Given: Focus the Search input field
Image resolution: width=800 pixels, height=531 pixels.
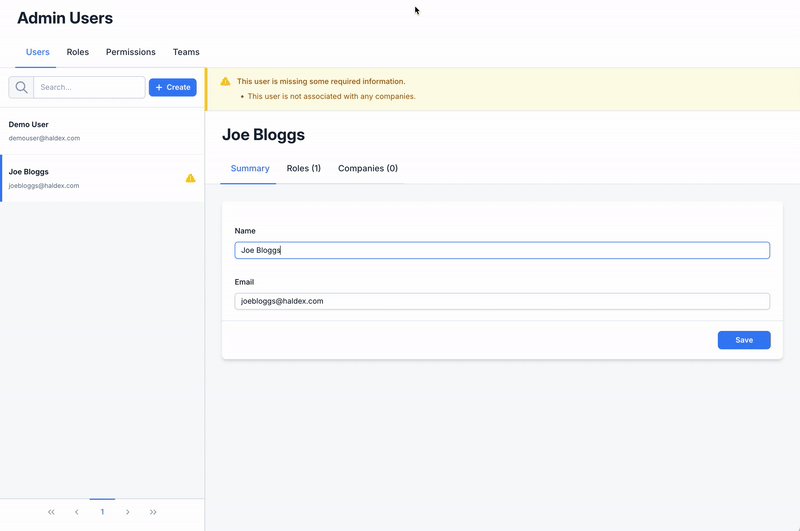Looking at the screenshot, I should tap(89, 87).
